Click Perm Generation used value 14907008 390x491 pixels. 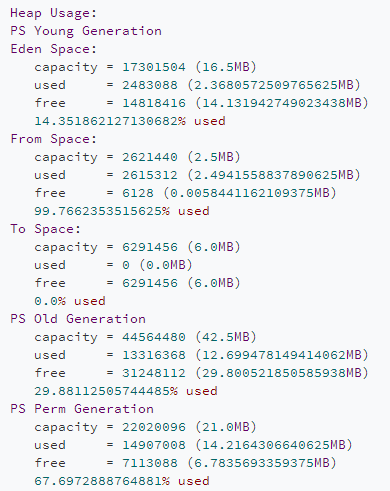pyautogui.click(x=154, y=445)
